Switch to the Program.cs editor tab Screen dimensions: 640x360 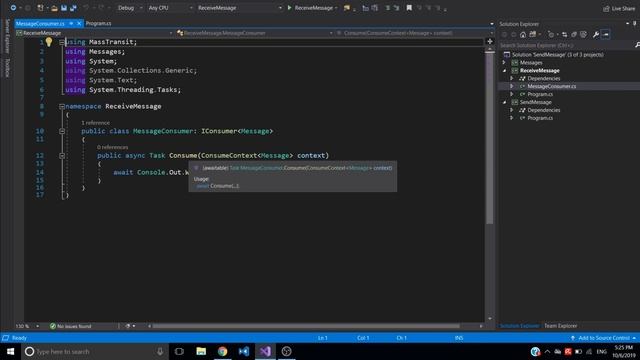click(x=98, y=23)
